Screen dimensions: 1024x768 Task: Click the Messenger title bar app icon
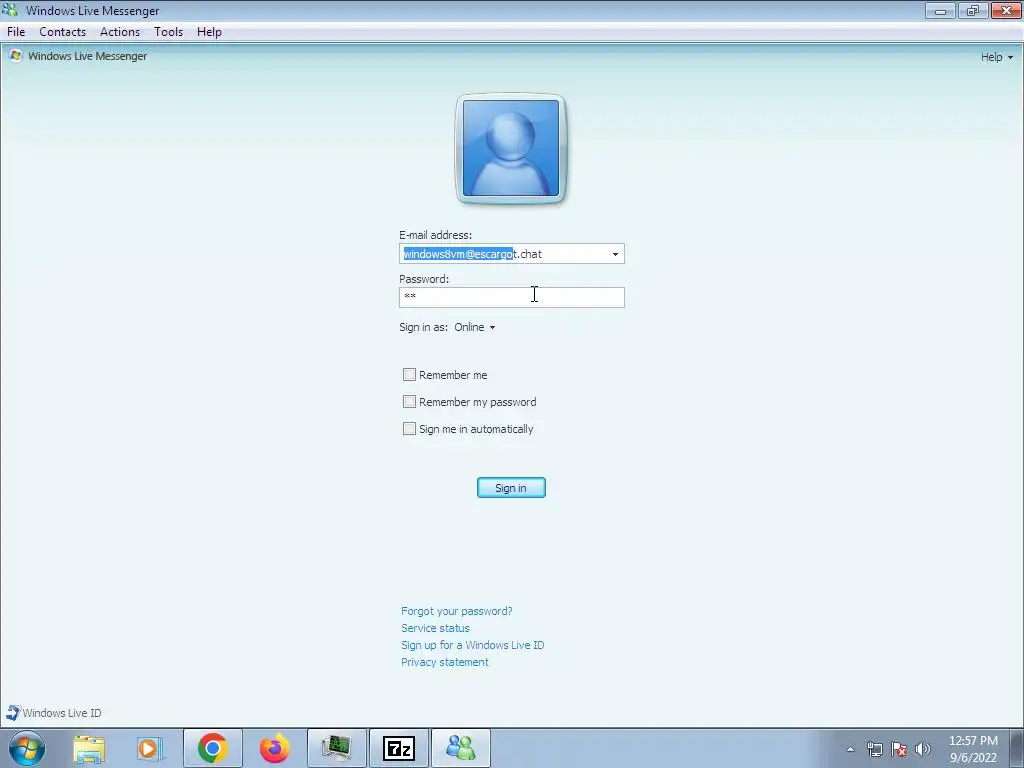[x=10, y=10]
